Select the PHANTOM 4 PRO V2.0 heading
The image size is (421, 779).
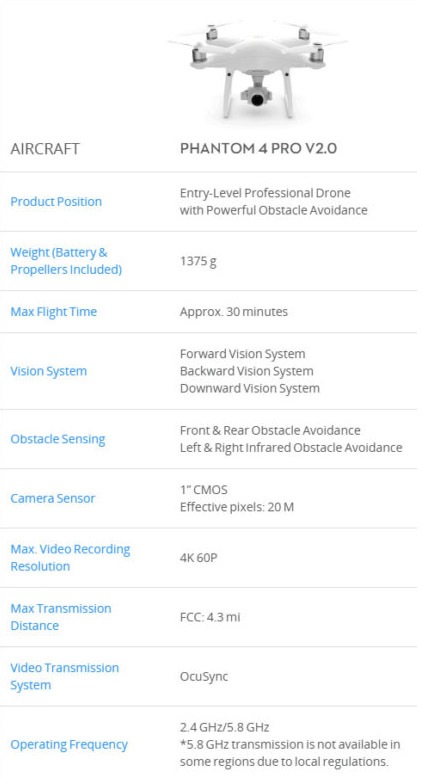[x=258, y=149]
